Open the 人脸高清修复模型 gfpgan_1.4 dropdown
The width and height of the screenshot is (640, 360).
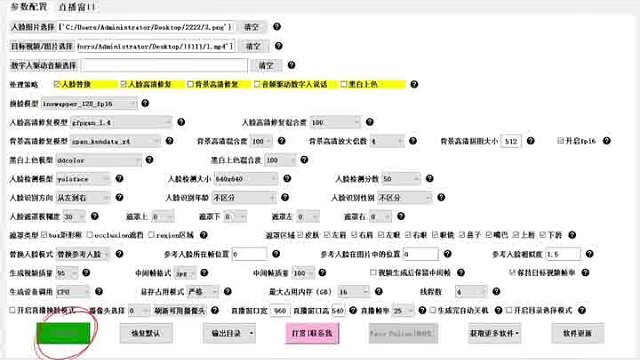(x=121, y=122)
